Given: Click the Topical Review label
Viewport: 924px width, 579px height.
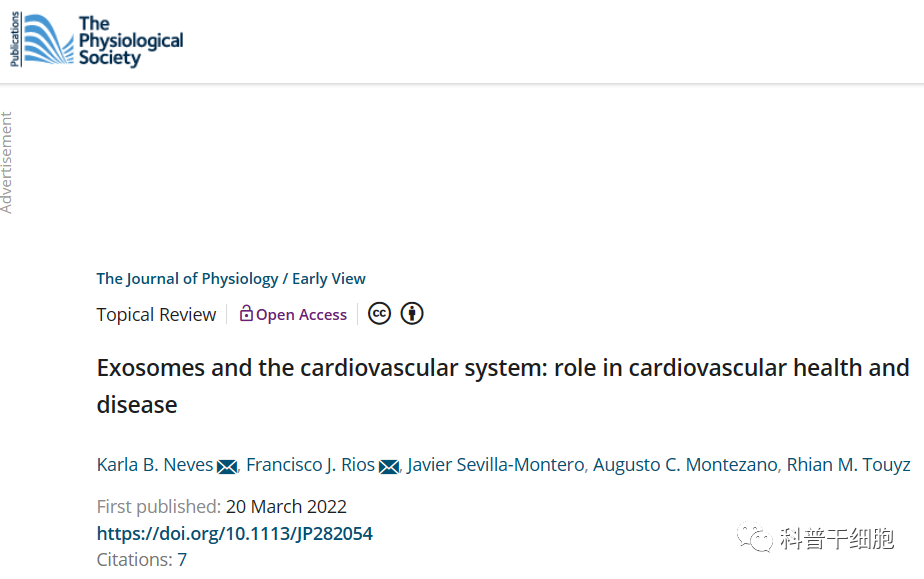Looking at the screenshot, I should (x=156, y=315).
